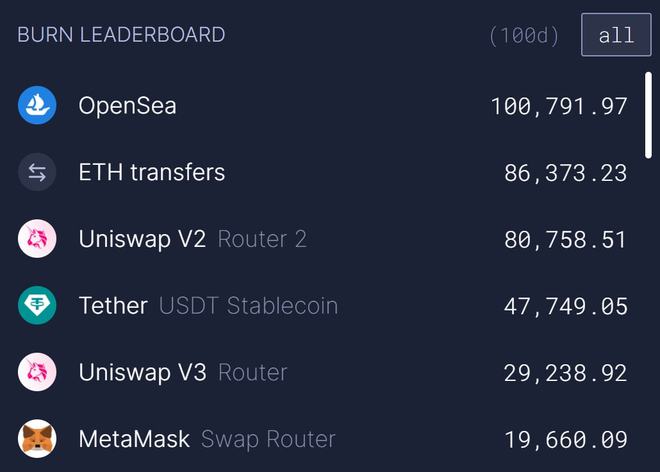
Task: Open Tether leaderboard name
Action: pos(113,305)
